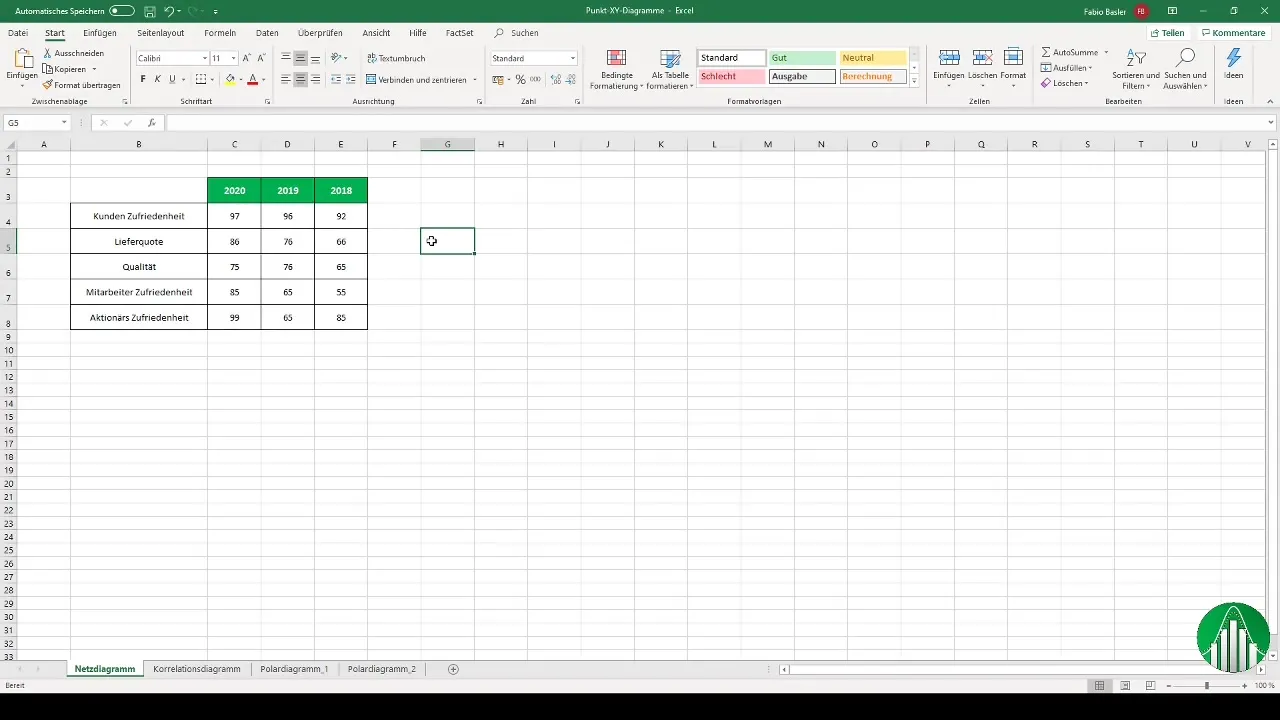Increase font size with larger A

247,58
